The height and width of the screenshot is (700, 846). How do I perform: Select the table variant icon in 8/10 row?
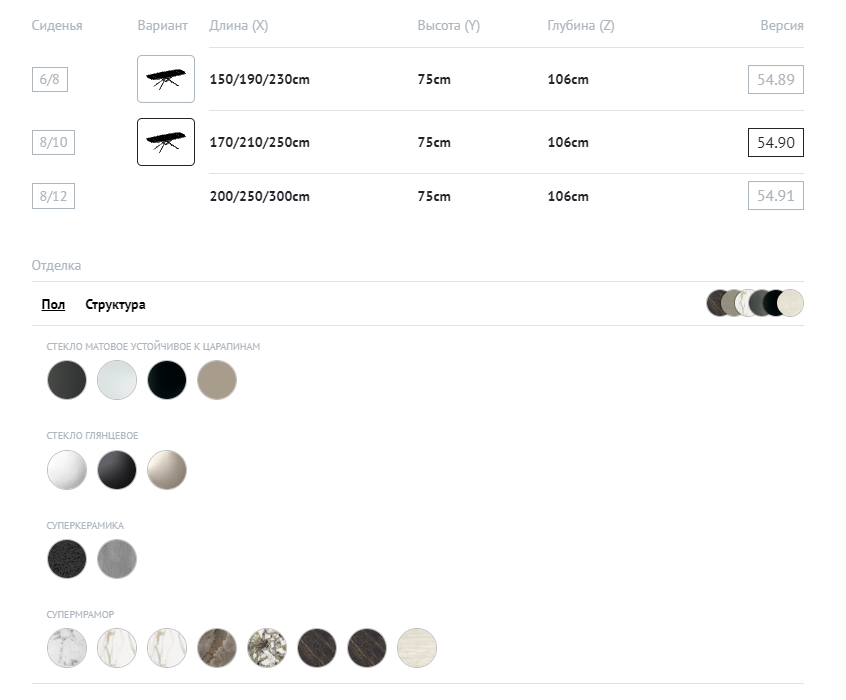[x=165, y=142]
